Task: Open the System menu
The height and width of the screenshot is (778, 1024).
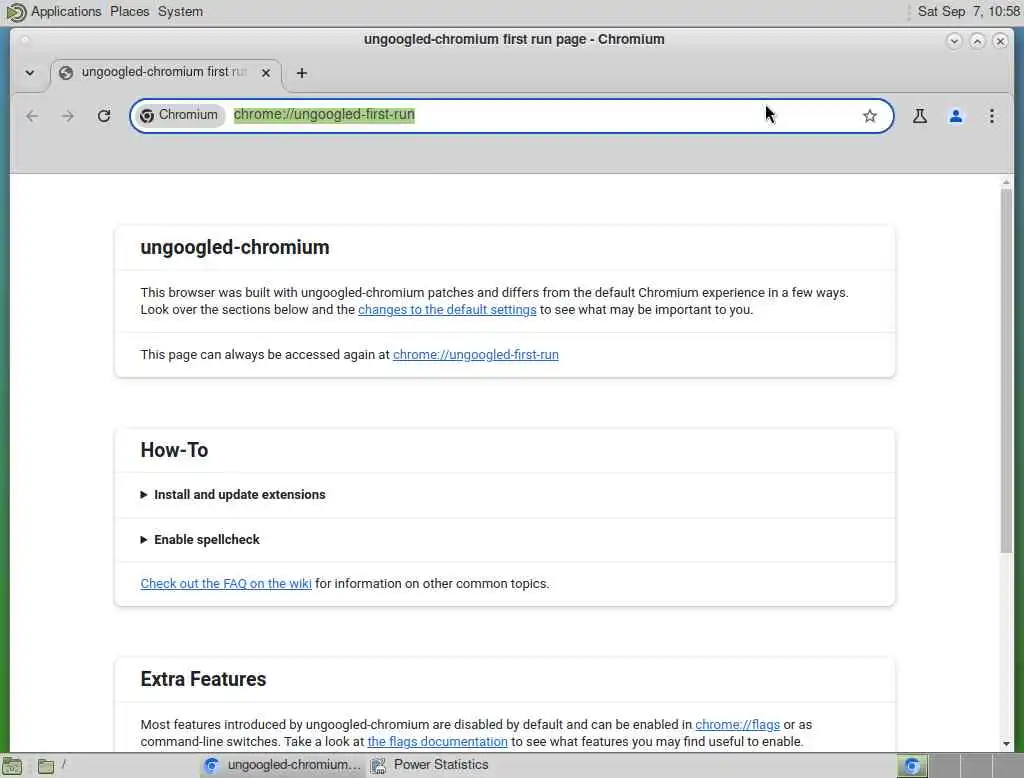Action: click(x=180, y=12)
